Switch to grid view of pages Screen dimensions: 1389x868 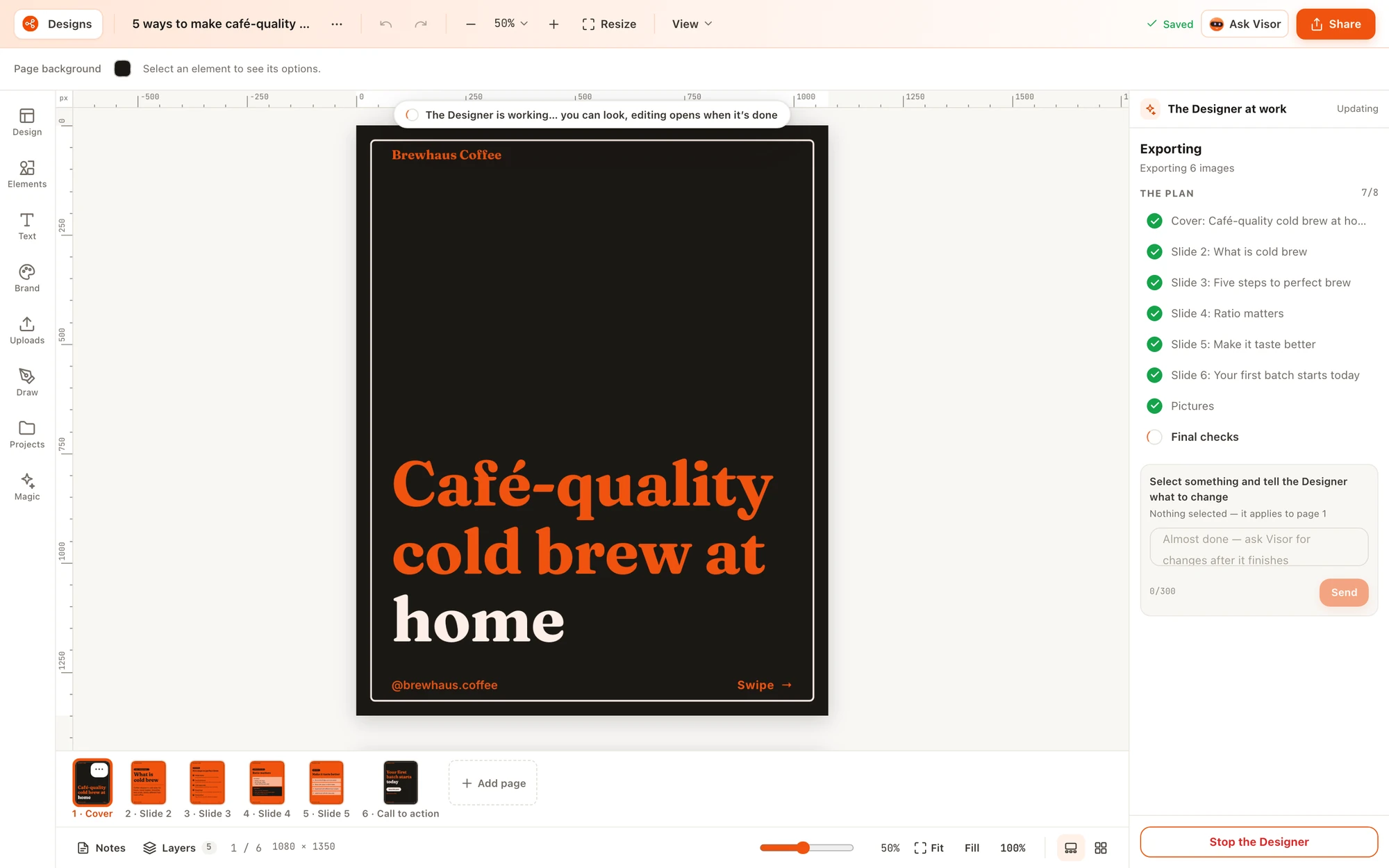coord(1101,848)
